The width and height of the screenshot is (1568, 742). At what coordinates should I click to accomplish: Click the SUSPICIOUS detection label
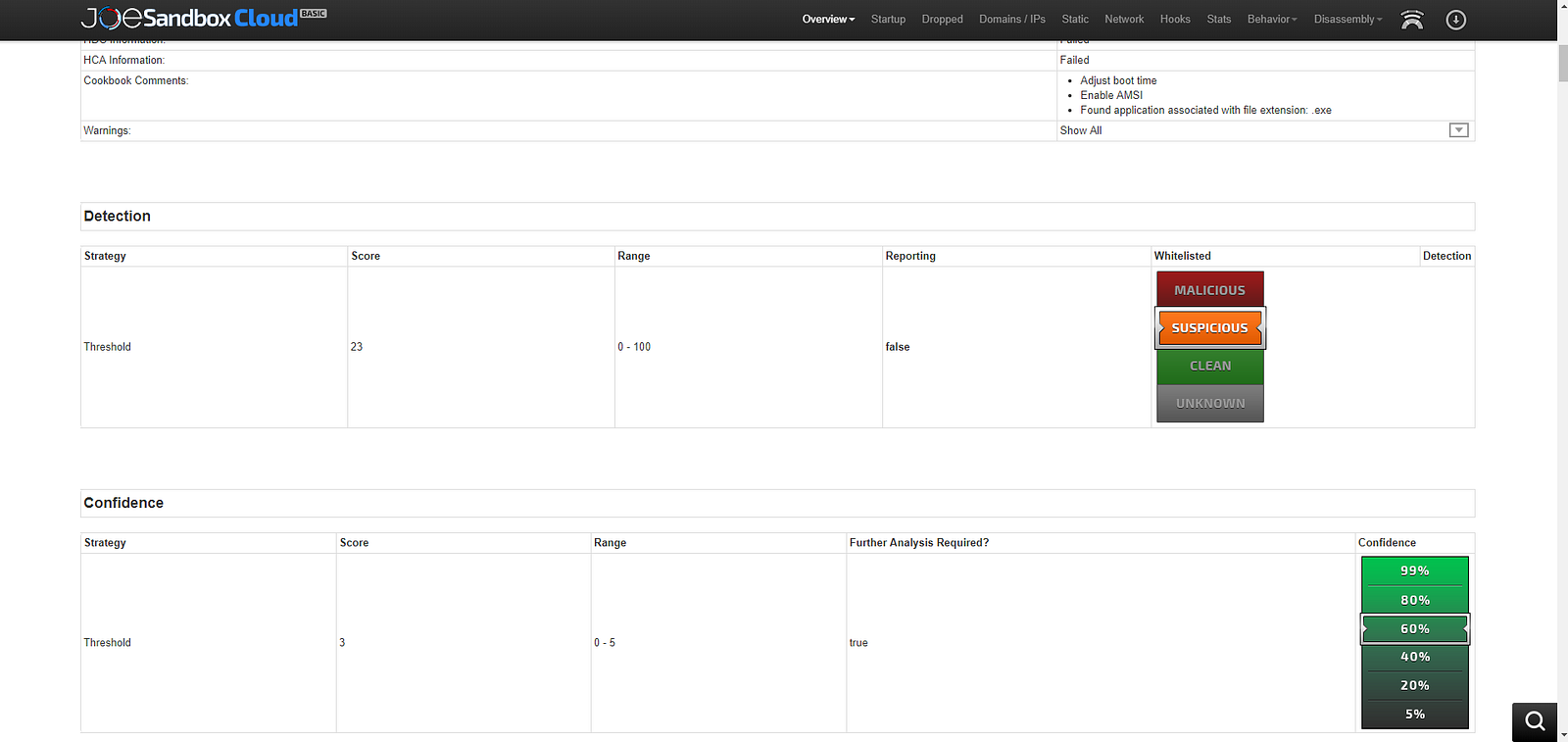pos(1210,327)
